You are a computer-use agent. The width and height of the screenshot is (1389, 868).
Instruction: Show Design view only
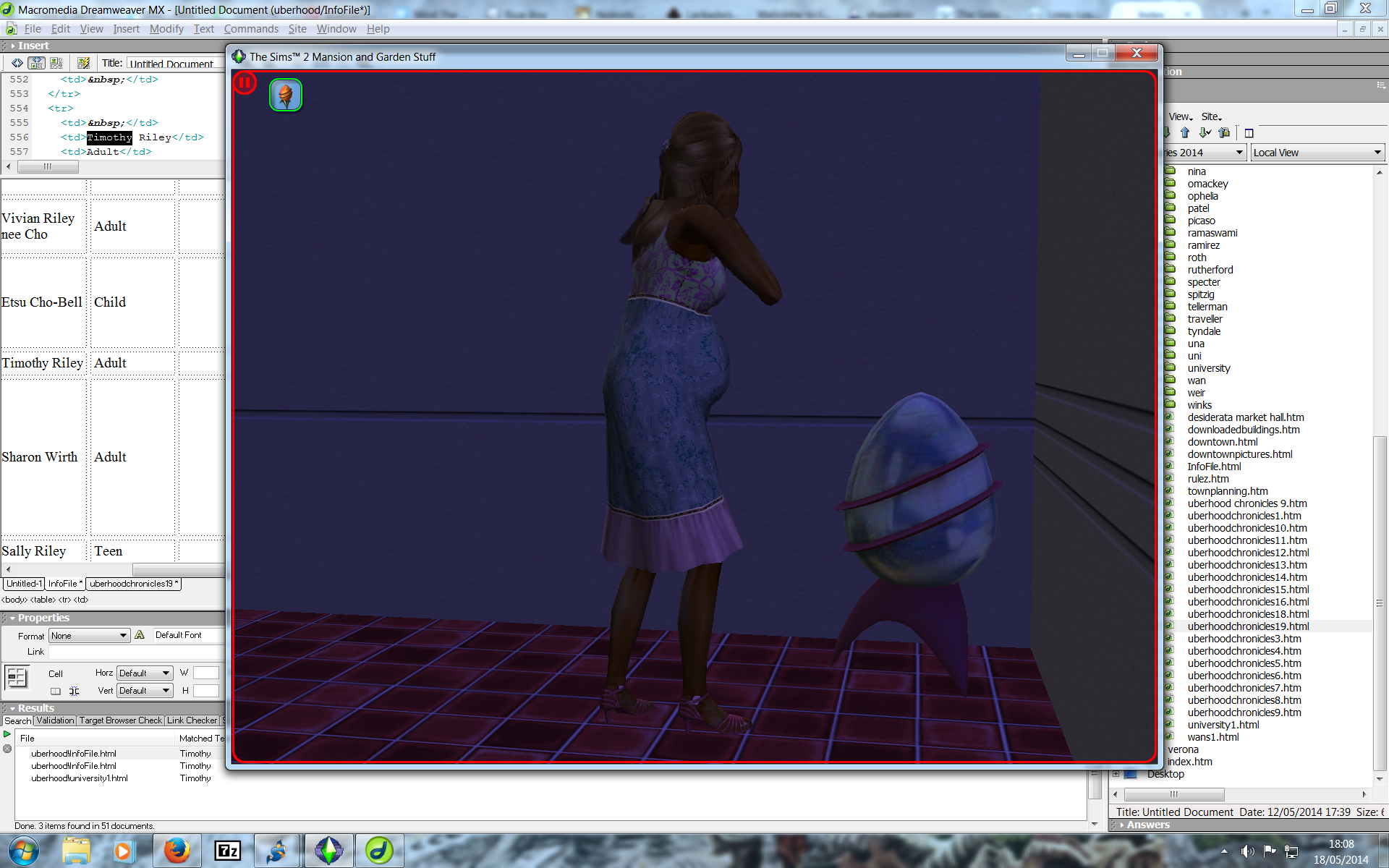56,63
